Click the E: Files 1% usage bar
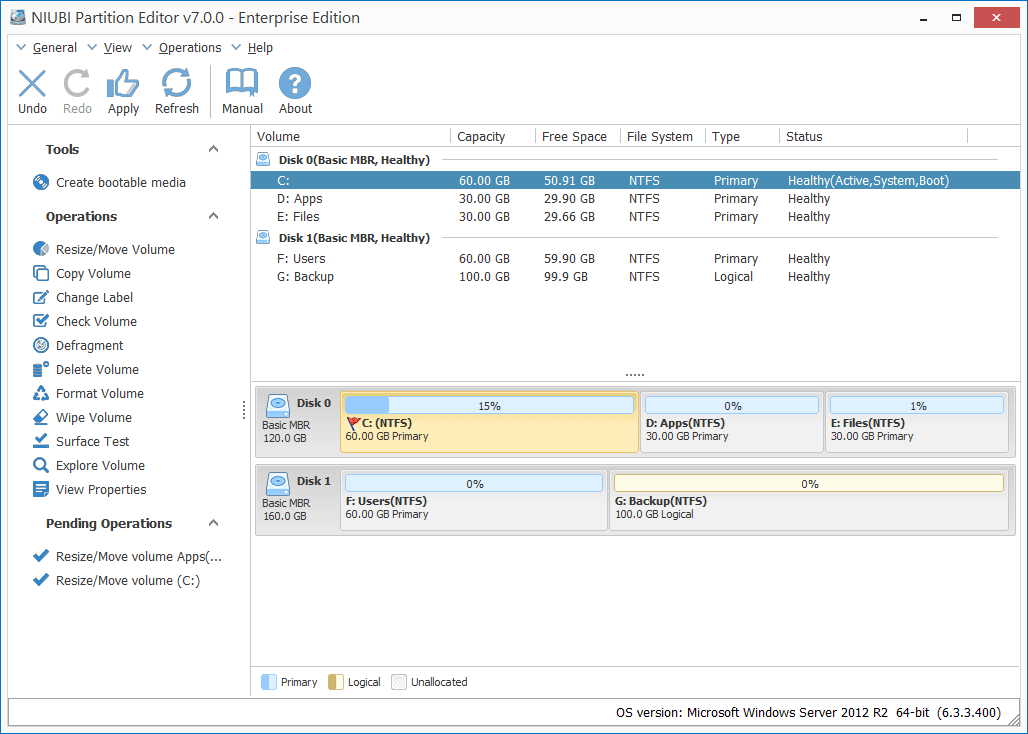The width and height of the screenshot is (1028, 734). [x=917, y=406]
